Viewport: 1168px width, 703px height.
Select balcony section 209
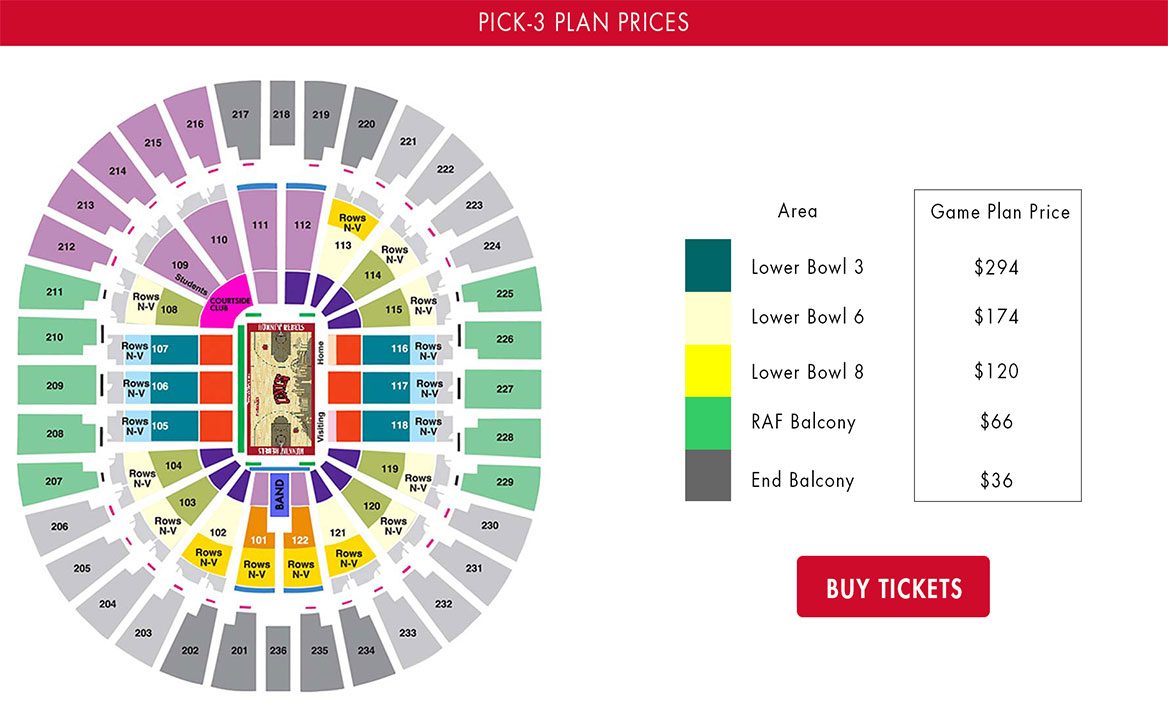56,386
